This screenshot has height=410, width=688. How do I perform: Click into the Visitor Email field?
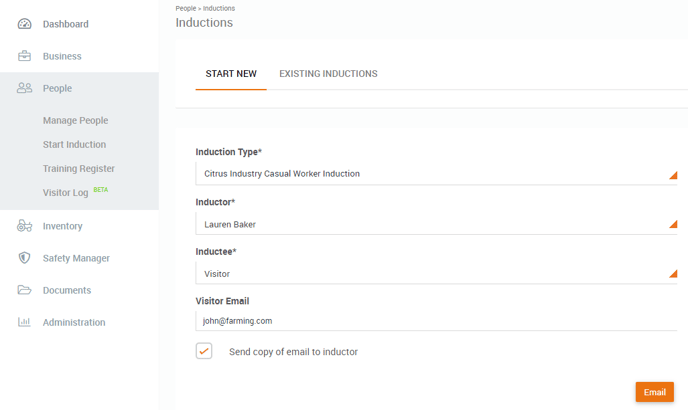pos(436,321)
